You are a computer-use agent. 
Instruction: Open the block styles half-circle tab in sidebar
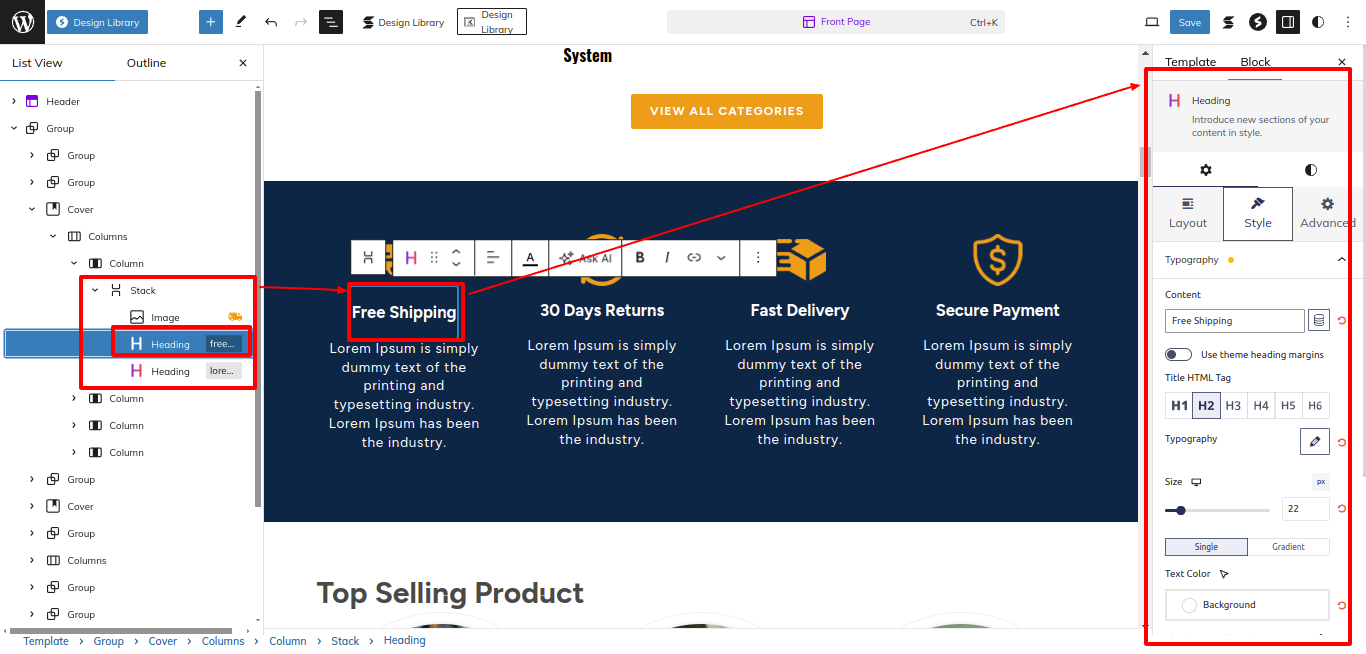tap(1311, 170)
